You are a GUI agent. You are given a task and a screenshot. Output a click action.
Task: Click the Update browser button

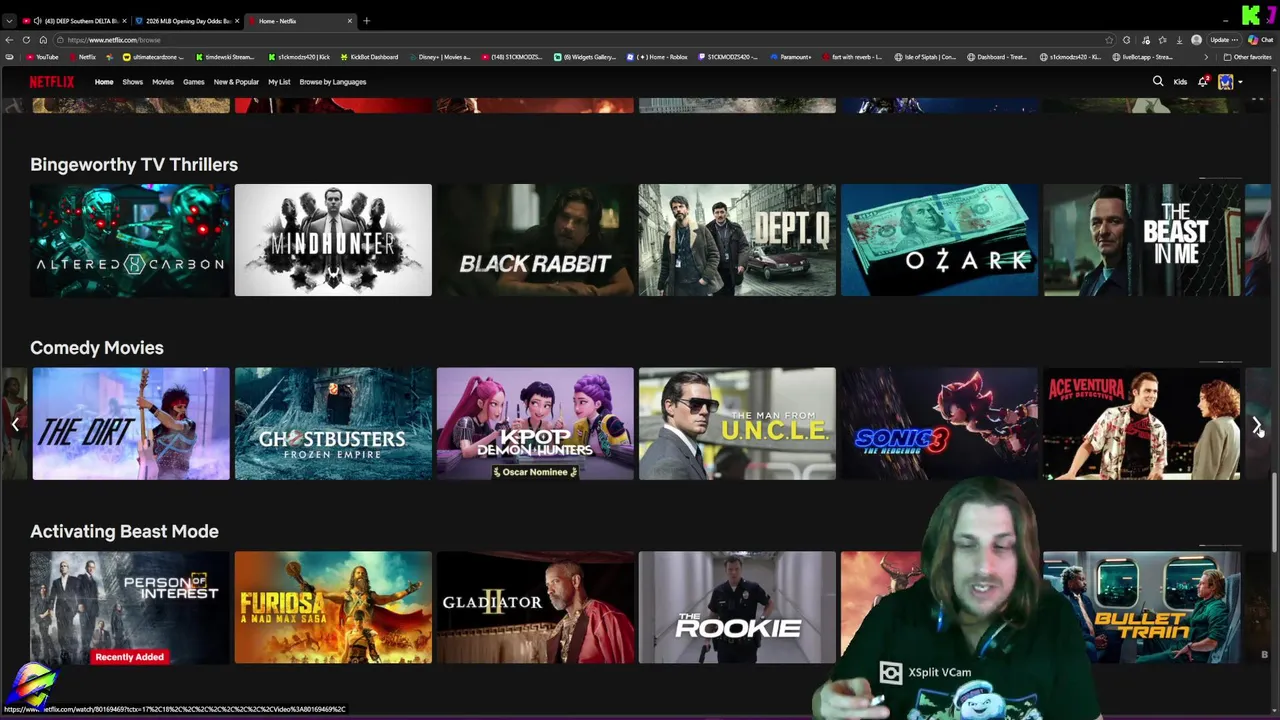click(x=1222, y=40)
